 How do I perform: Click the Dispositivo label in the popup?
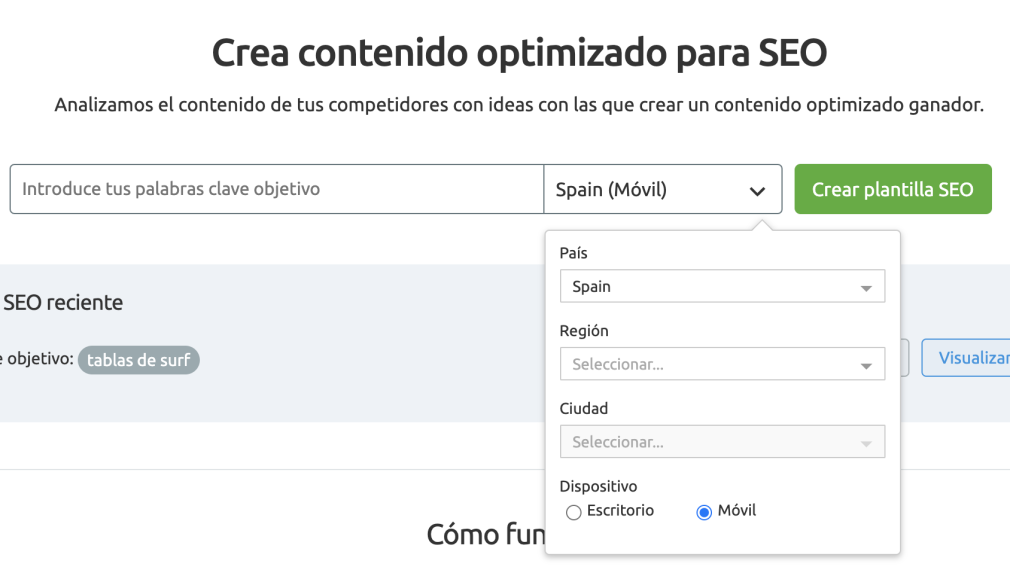point(598,487)
